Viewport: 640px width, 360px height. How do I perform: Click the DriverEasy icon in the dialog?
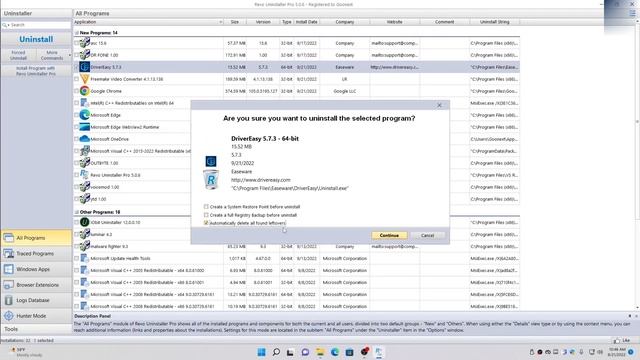coord(211,161)
